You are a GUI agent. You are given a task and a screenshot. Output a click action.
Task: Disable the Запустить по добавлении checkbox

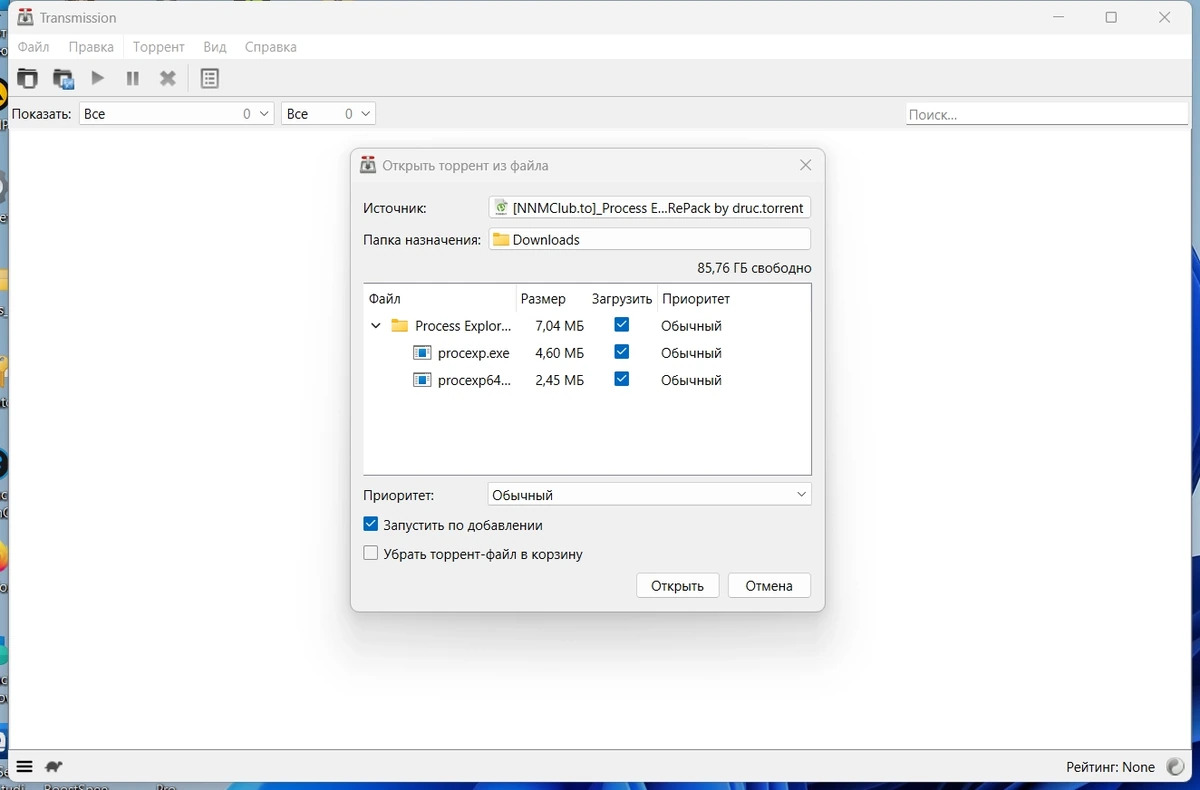pos(371,524)
